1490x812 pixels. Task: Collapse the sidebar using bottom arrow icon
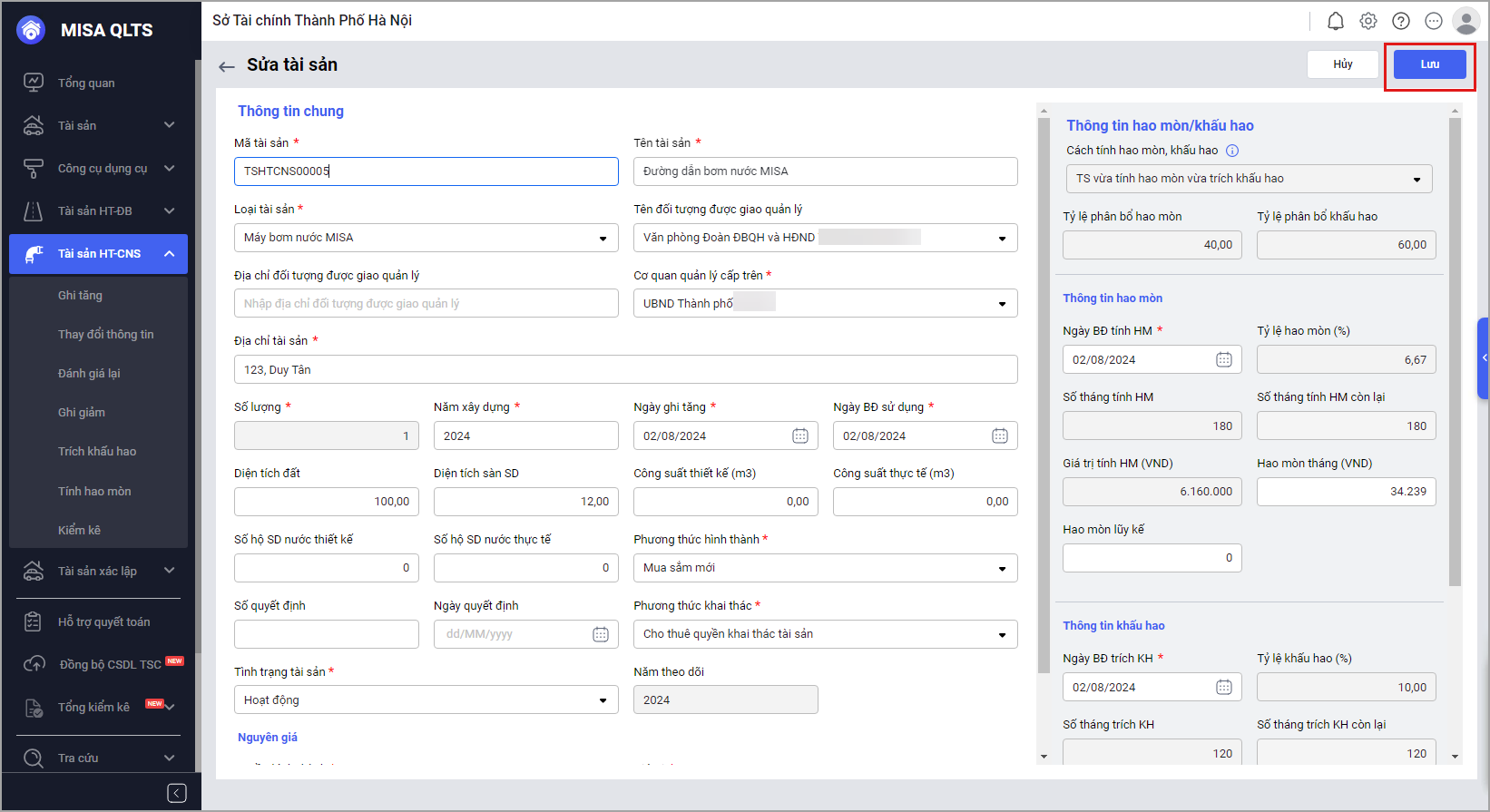coord(177,793)
